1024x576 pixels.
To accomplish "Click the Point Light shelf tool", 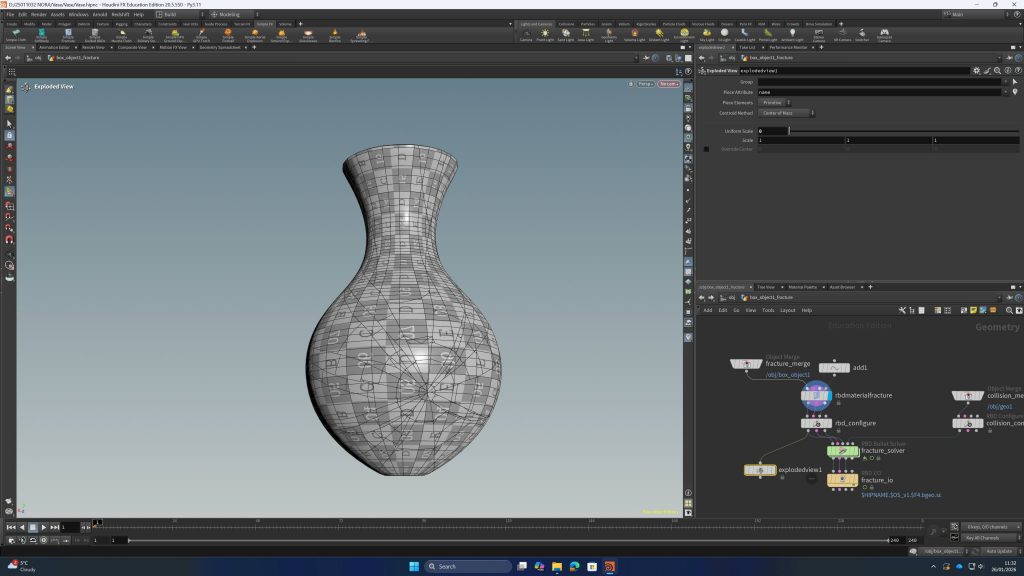I will (x=545, y=34).
